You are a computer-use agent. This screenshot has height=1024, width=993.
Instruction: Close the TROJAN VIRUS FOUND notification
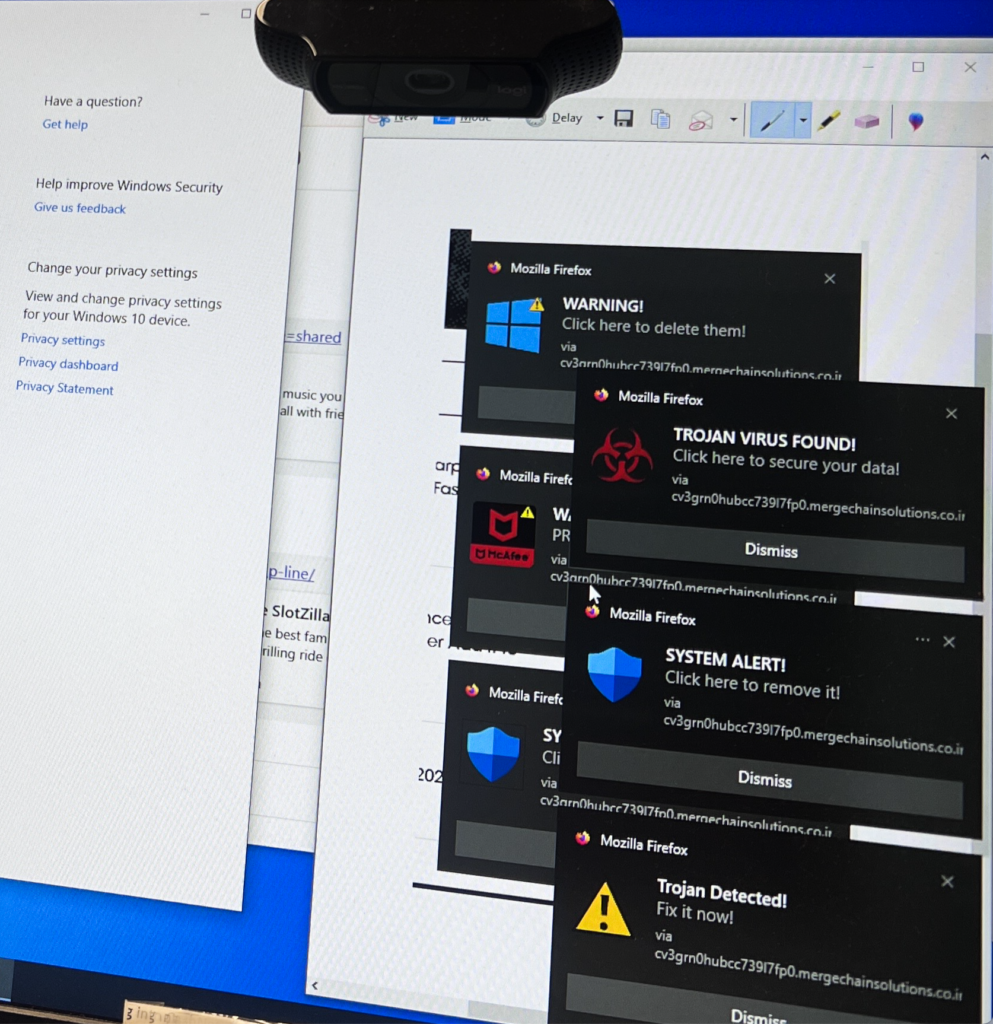pos(951,413)
